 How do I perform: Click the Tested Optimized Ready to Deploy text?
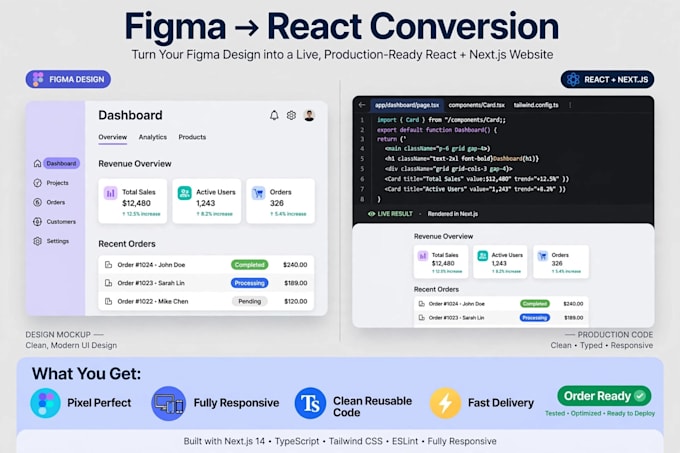[600, 413]
